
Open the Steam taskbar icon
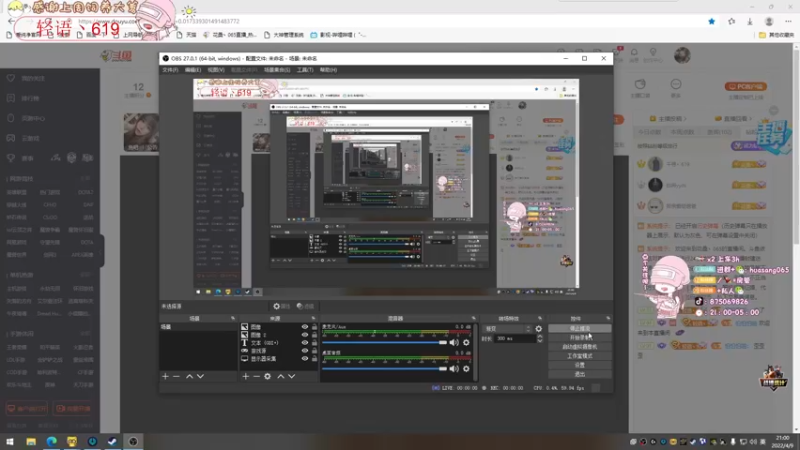pyautogui.click(x=113, y=441)
